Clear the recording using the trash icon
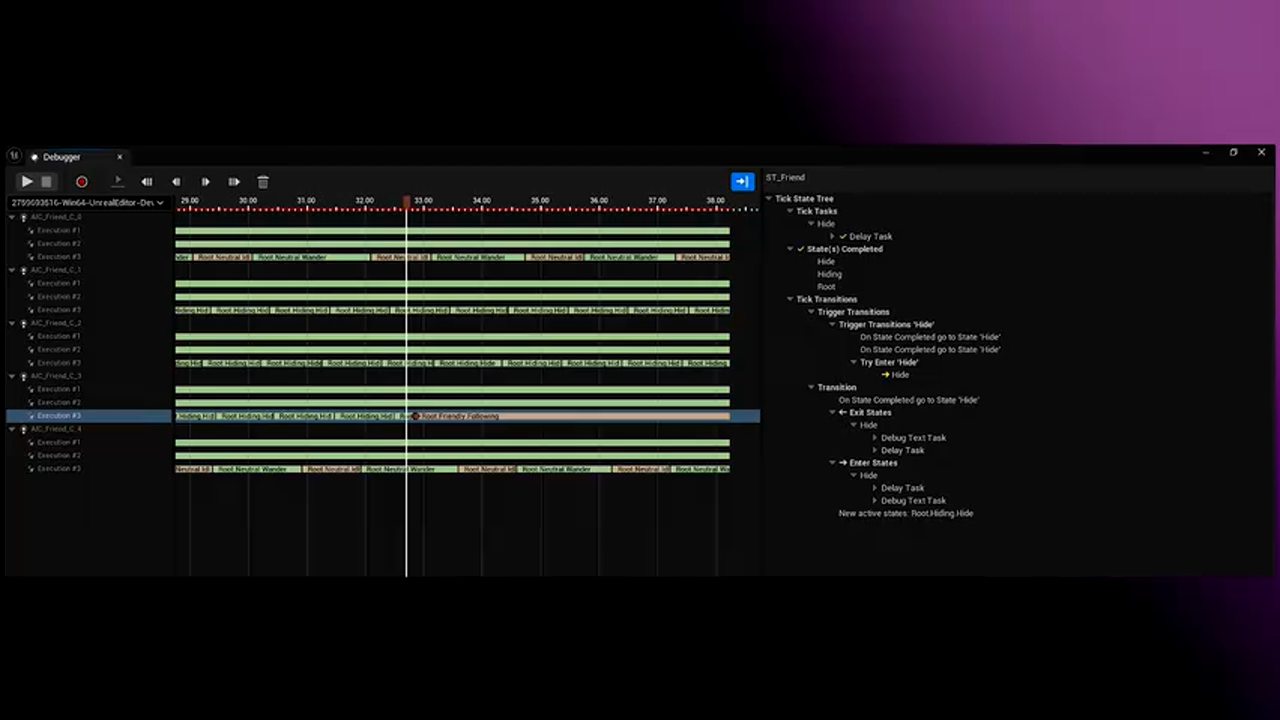The height and width of the screenshot is (720, 1280). point(263,181)
